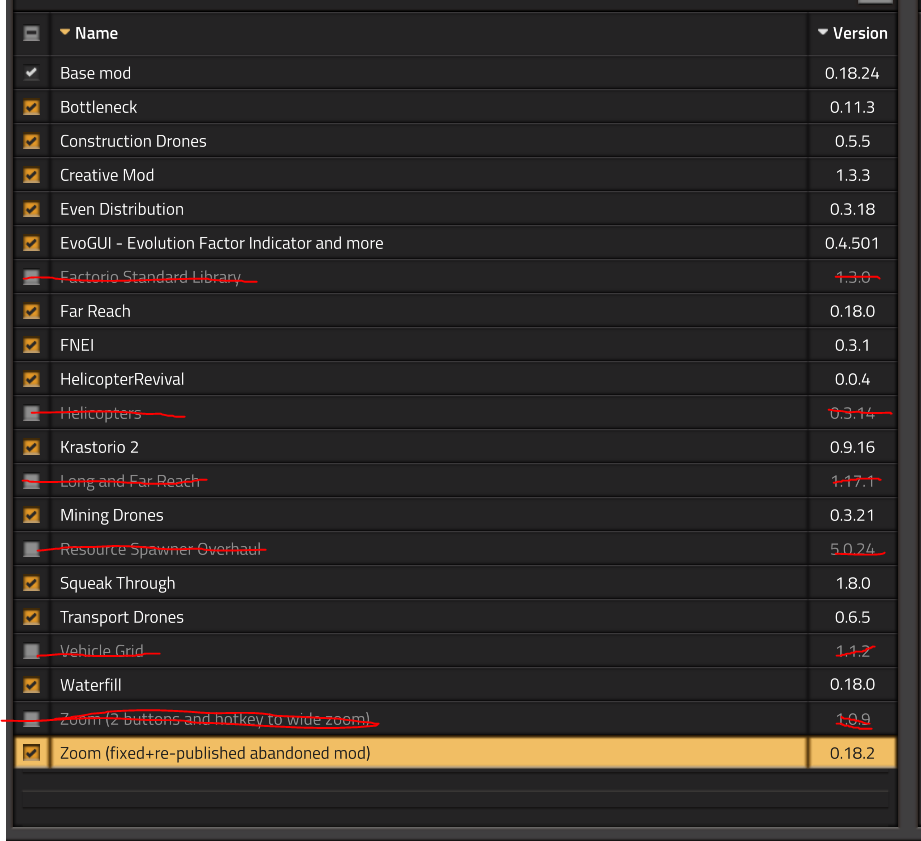Viewport: 921px width, 841px height.
Task: Select the FNEI mod name
Action: point(77,345)
